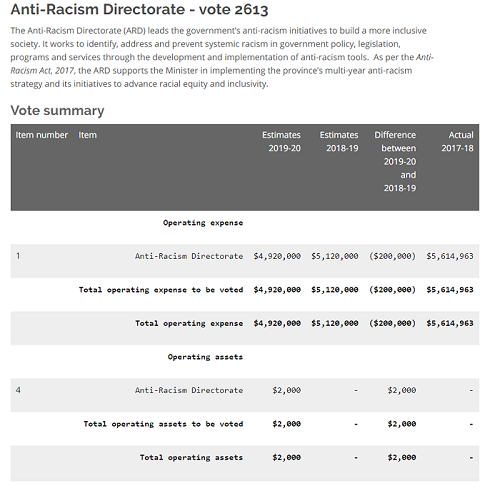Viewport: 500px width, 493px height.
Task: Click the $4,920,000 estimate in item 1 row
Action: (277, 256)
